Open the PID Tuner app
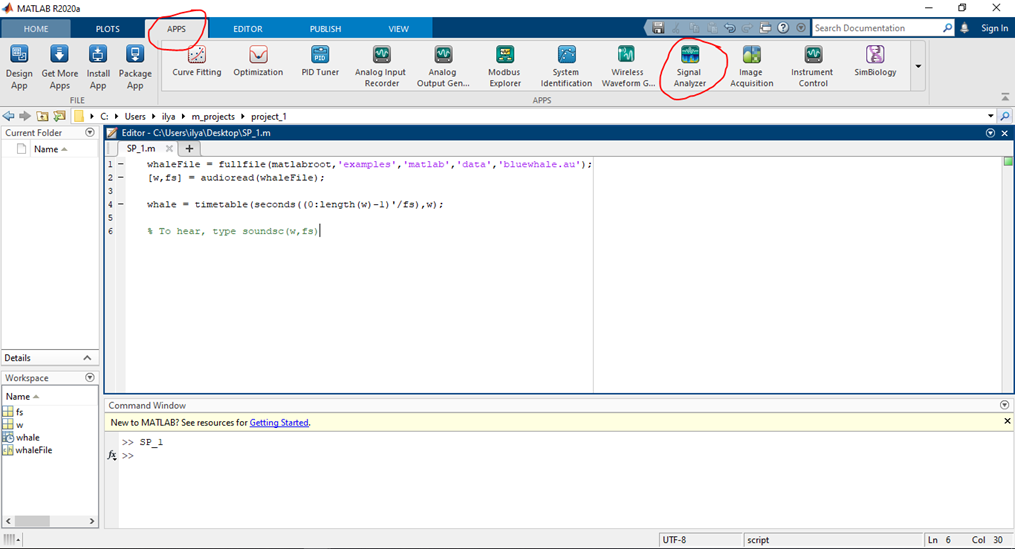Image resolution: width=1015 pixels, height=549 pixels. tap(320, 62)
